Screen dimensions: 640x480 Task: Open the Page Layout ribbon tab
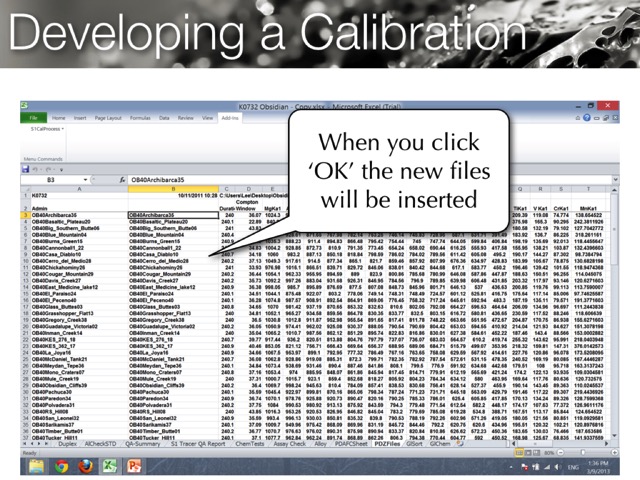tap(108, 118)
